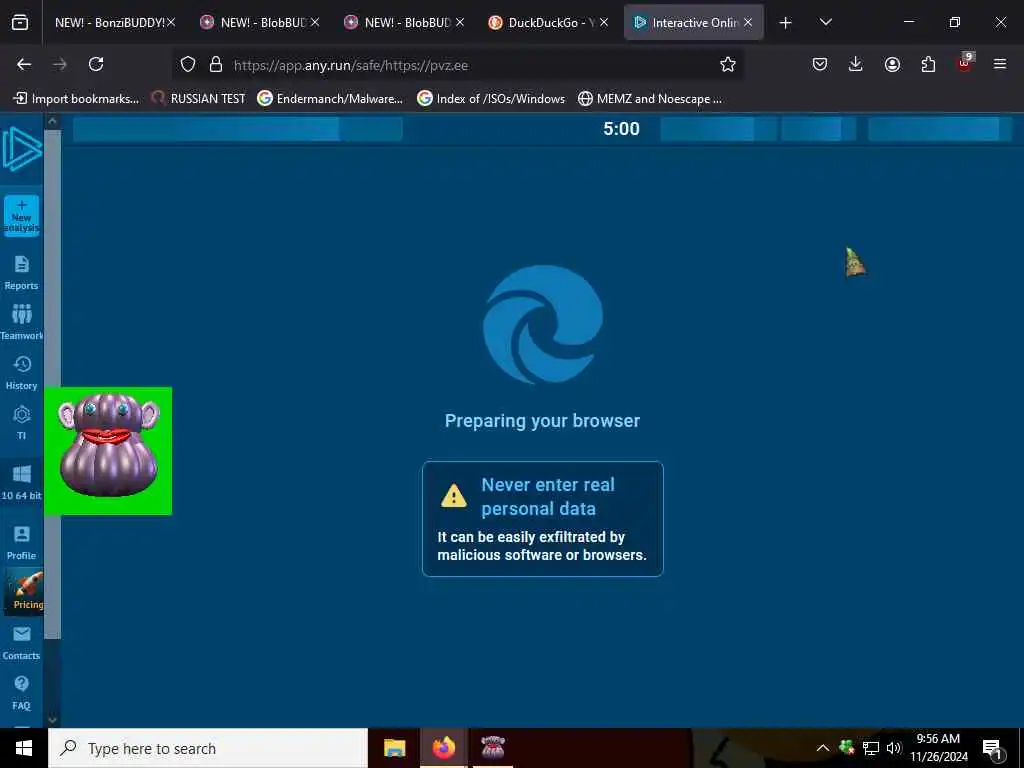
Task: Save page to Pocket
Action: click(x=820, y=64)
